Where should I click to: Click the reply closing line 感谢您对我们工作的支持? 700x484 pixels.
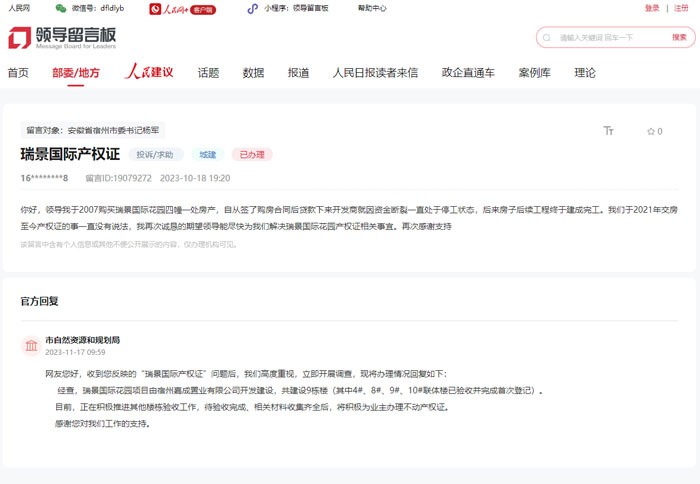[103, 424]
